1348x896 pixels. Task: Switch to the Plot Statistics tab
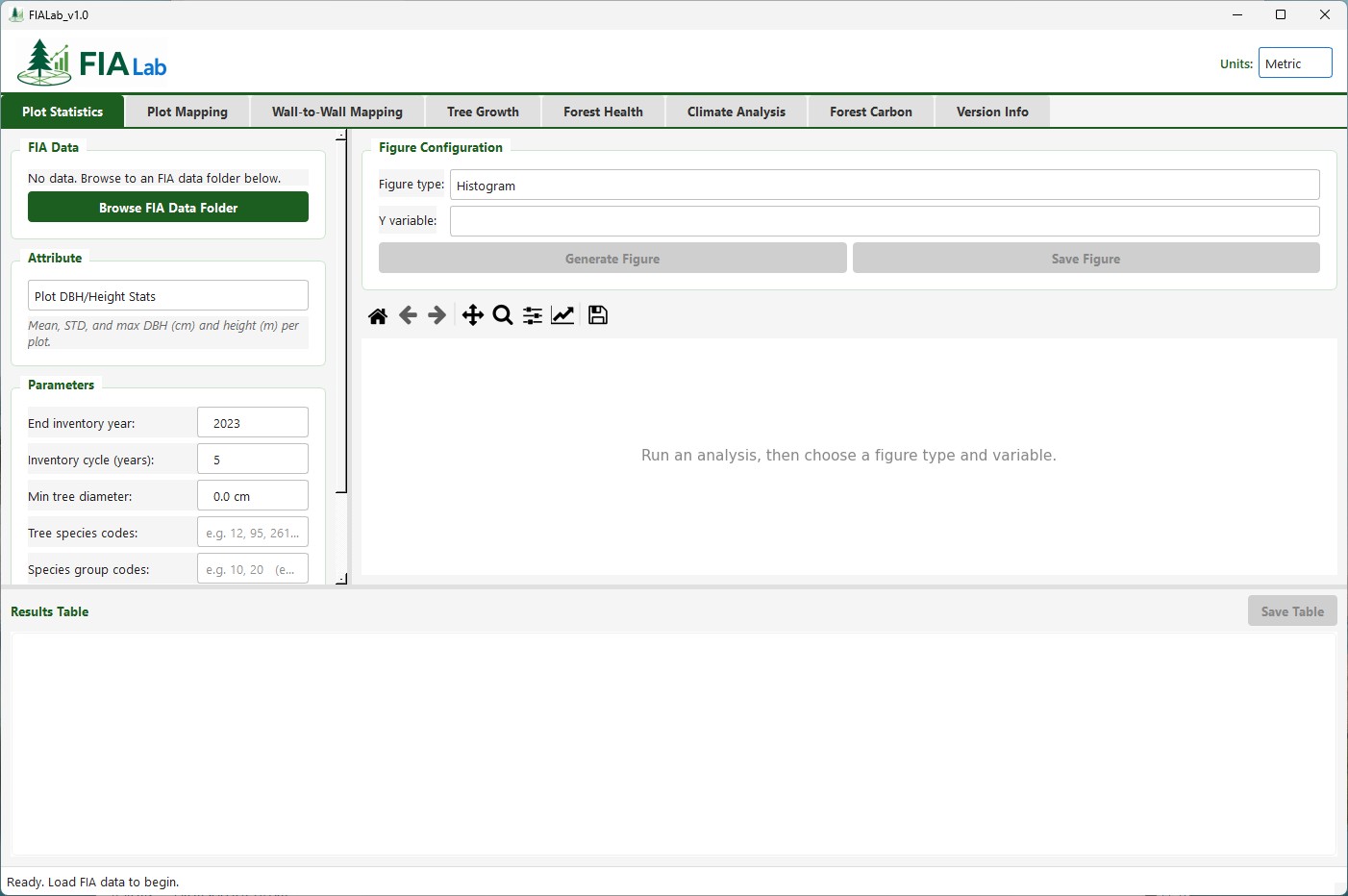62,112
